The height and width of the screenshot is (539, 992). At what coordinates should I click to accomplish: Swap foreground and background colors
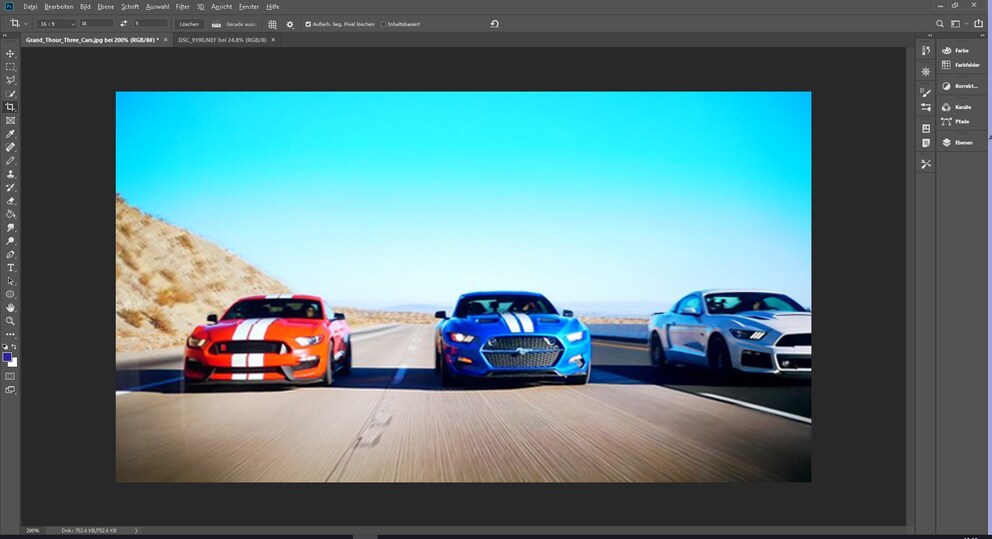pyautogui.click(x=14, y=347)
